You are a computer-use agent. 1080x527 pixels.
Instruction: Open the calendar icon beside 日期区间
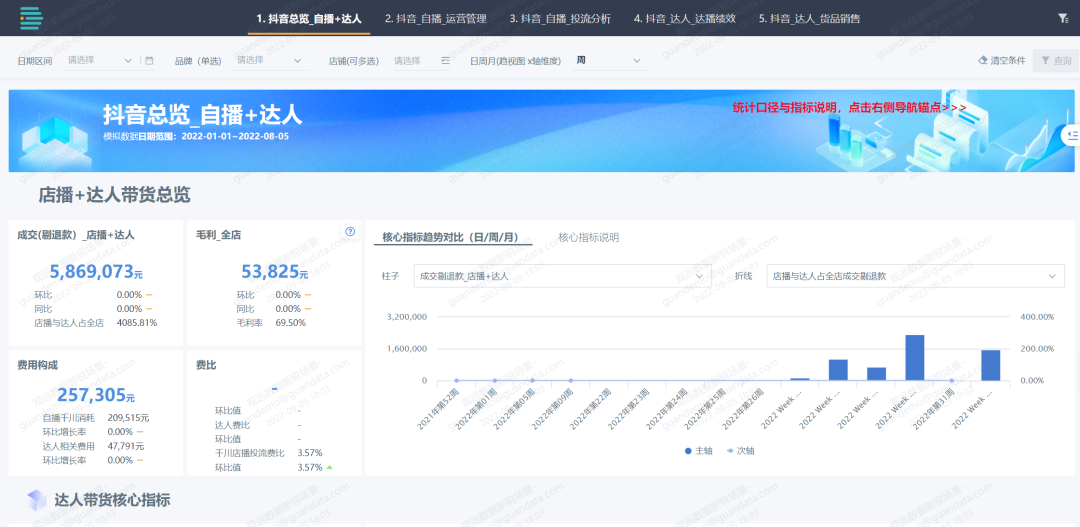pos(149,61)
